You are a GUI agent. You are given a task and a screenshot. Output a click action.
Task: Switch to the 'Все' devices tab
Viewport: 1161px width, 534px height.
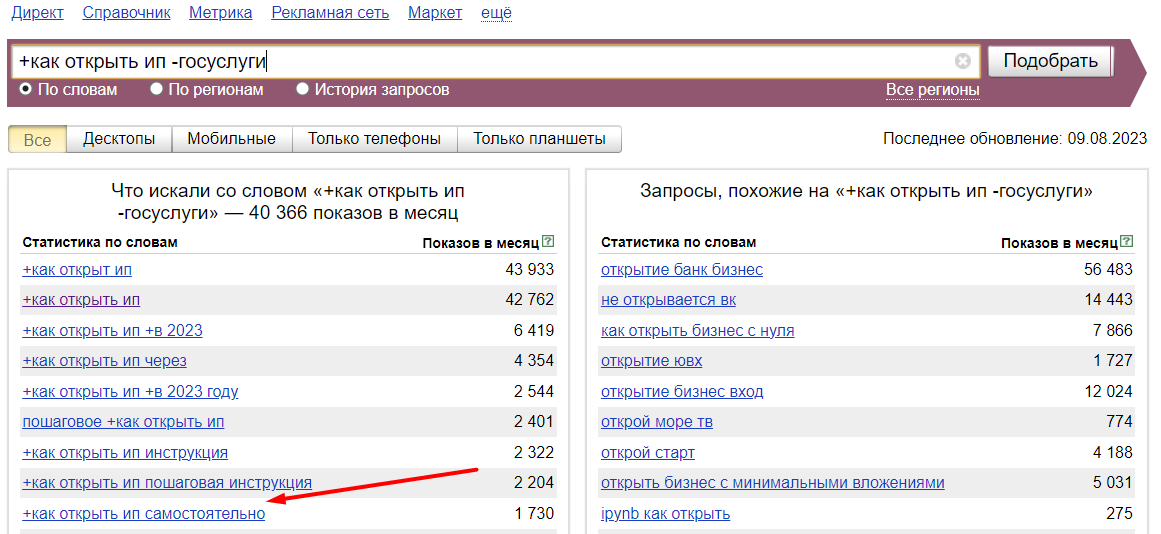click(38, 139)
